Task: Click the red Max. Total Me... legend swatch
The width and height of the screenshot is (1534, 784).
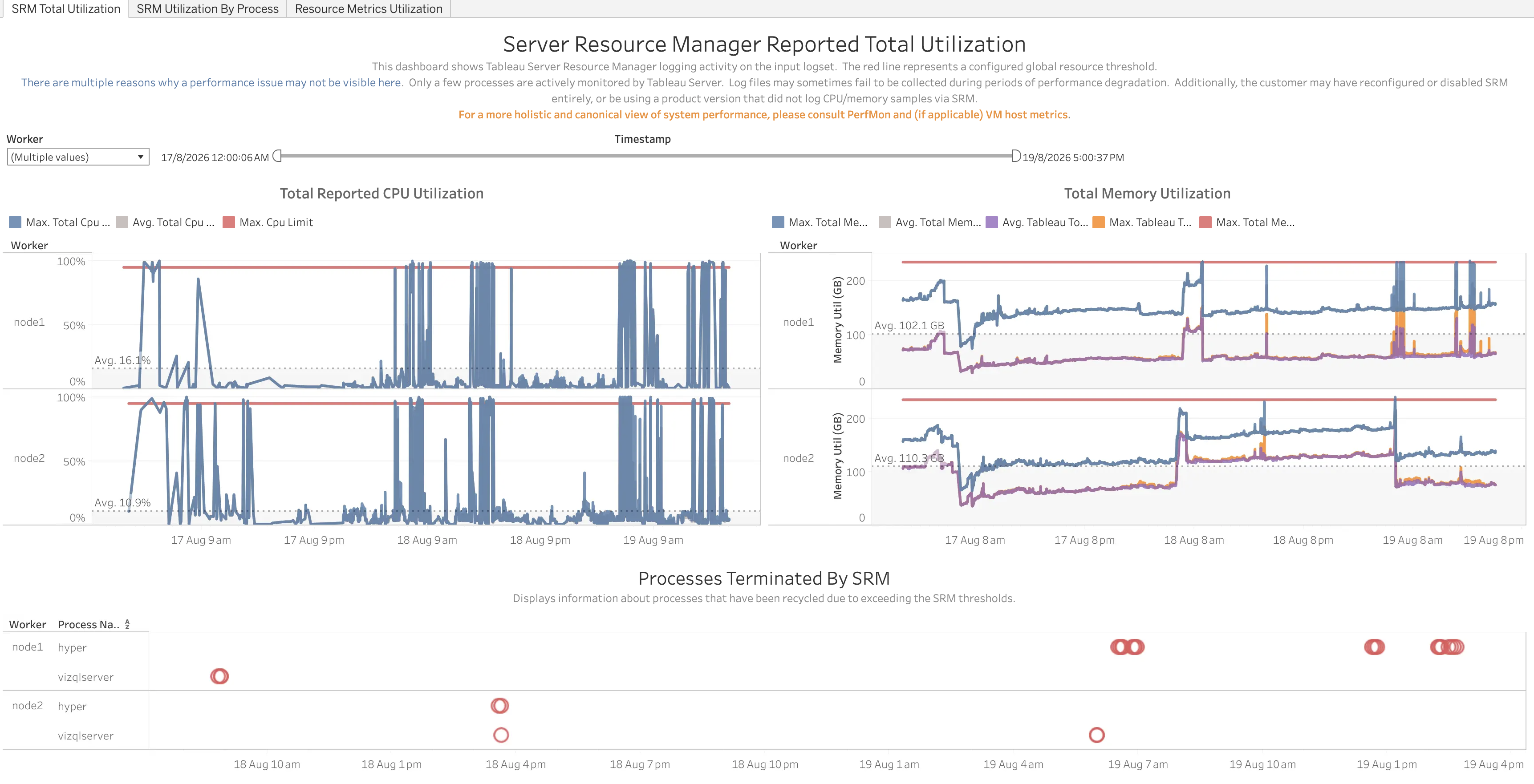Action: pyautogui.click(x=1205, y=222)
